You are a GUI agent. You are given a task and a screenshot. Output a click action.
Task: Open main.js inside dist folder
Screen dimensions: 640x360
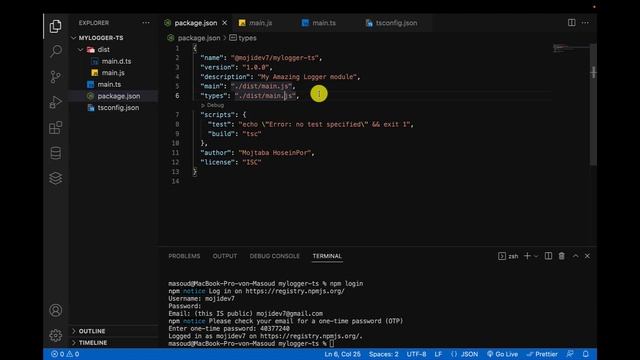point(113,73)
